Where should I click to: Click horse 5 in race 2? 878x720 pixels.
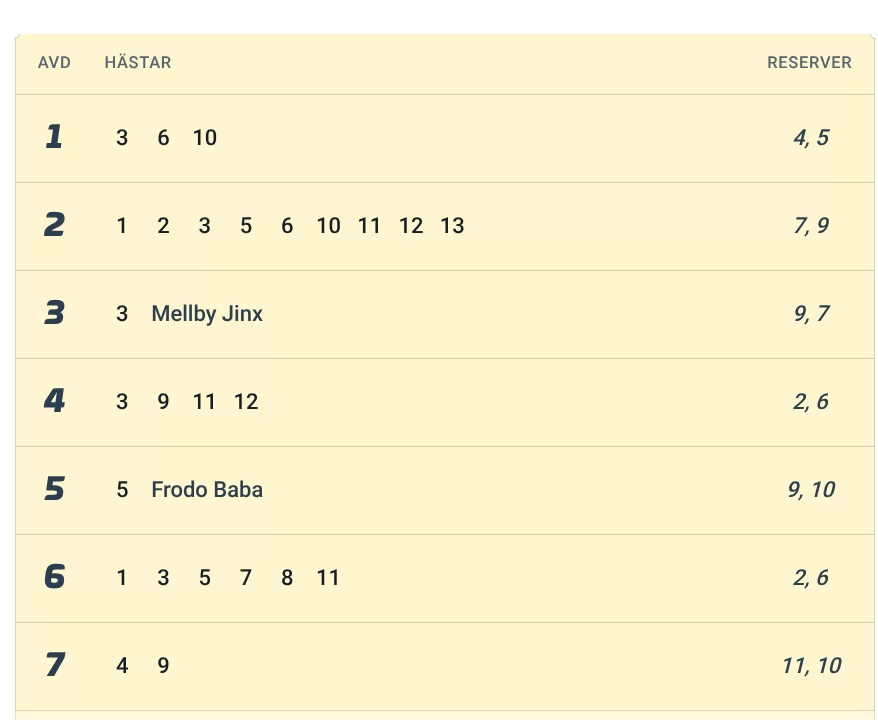pos(246,226)
